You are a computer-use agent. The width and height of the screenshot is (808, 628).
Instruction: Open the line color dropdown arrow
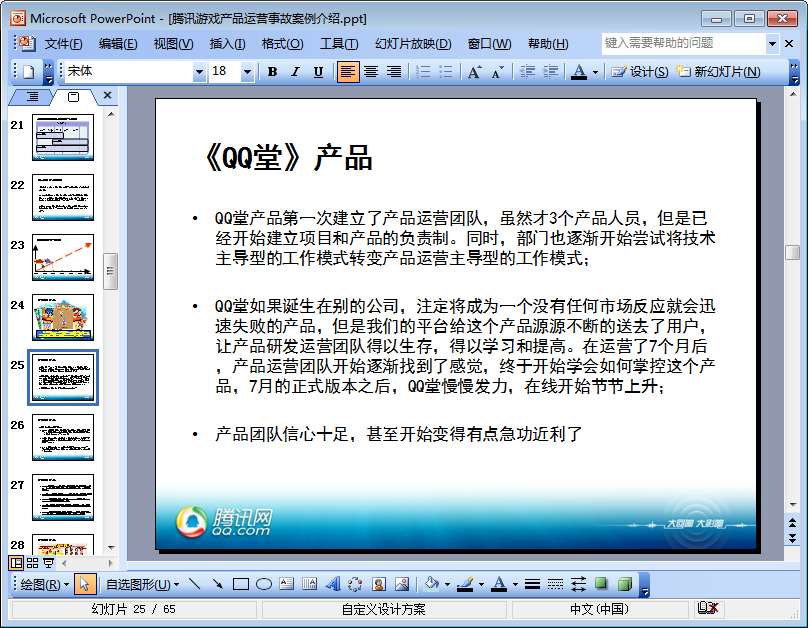pos(481,584)
